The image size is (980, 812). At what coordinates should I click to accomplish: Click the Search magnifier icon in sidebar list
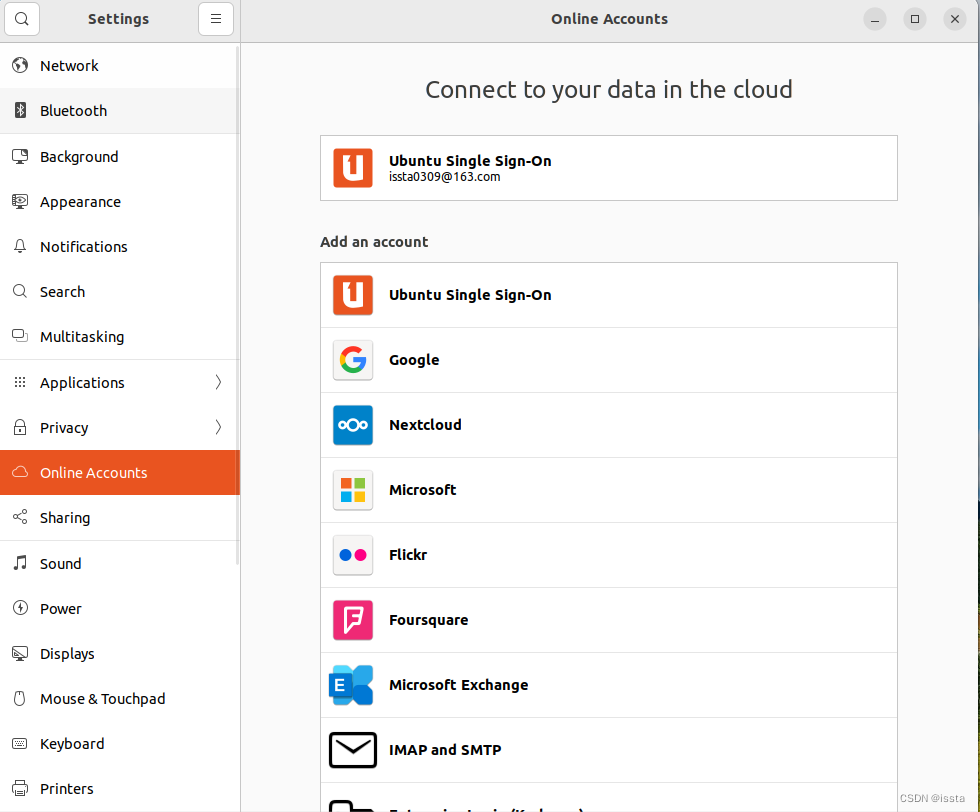pyautogui.click(x=20, y=291)
